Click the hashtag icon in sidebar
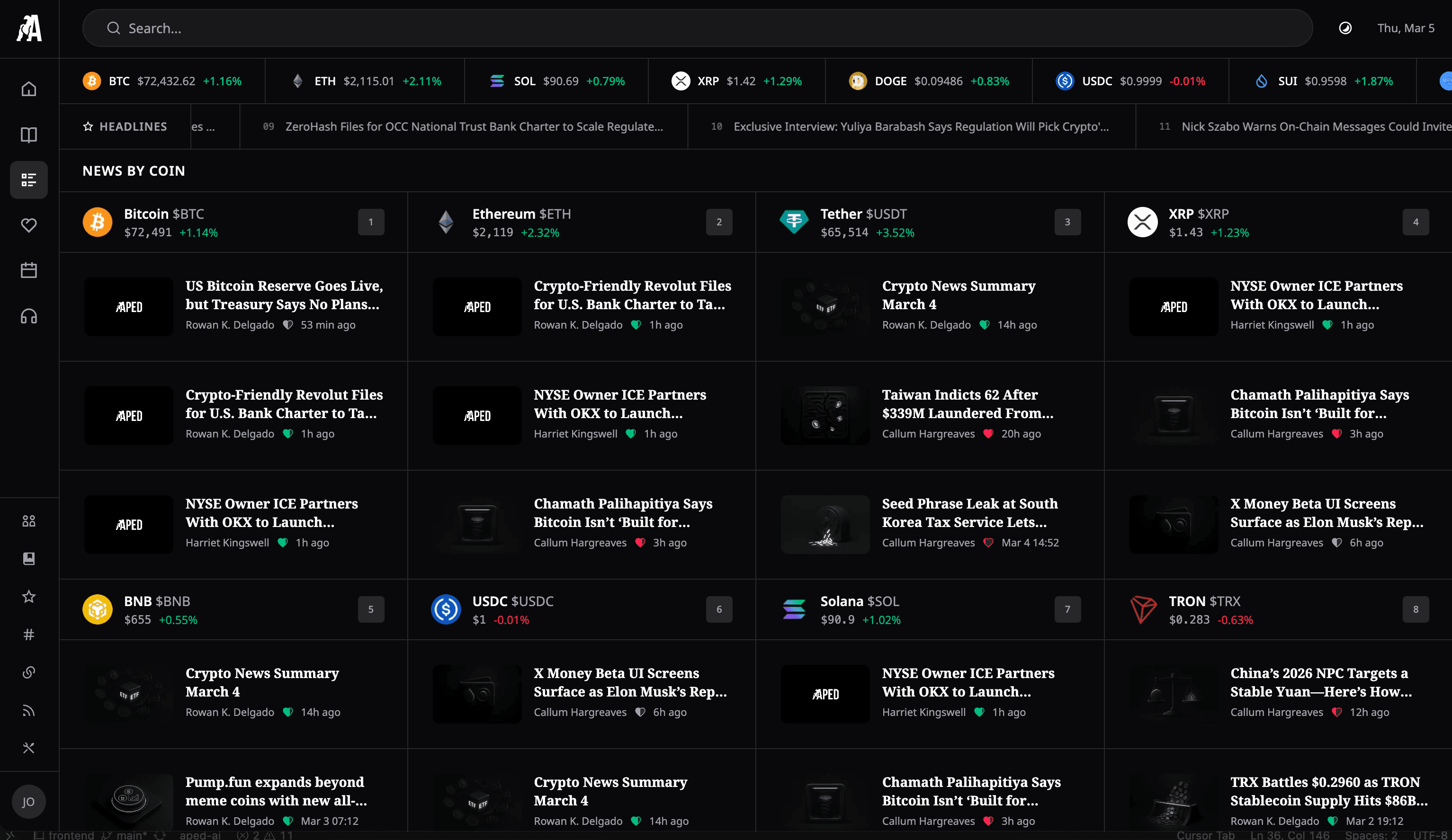Image resolution: width=1452 pixels, height=840 pixels. point(29,634)
